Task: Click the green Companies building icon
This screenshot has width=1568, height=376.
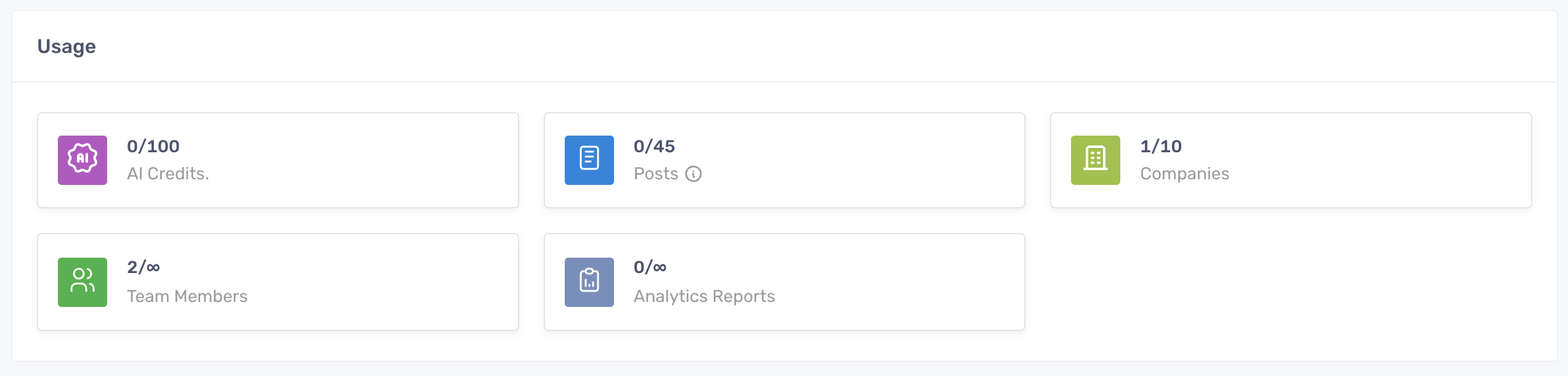Action: (x=1095, y=160)
